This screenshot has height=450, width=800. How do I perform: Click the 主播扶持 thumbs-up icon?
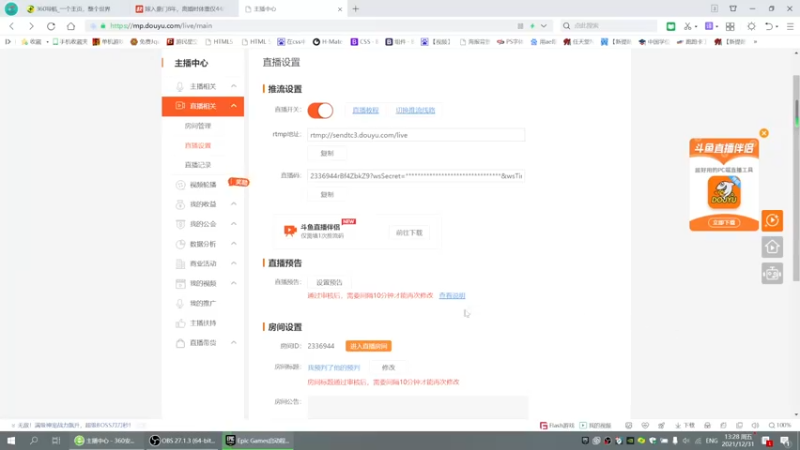180,323
